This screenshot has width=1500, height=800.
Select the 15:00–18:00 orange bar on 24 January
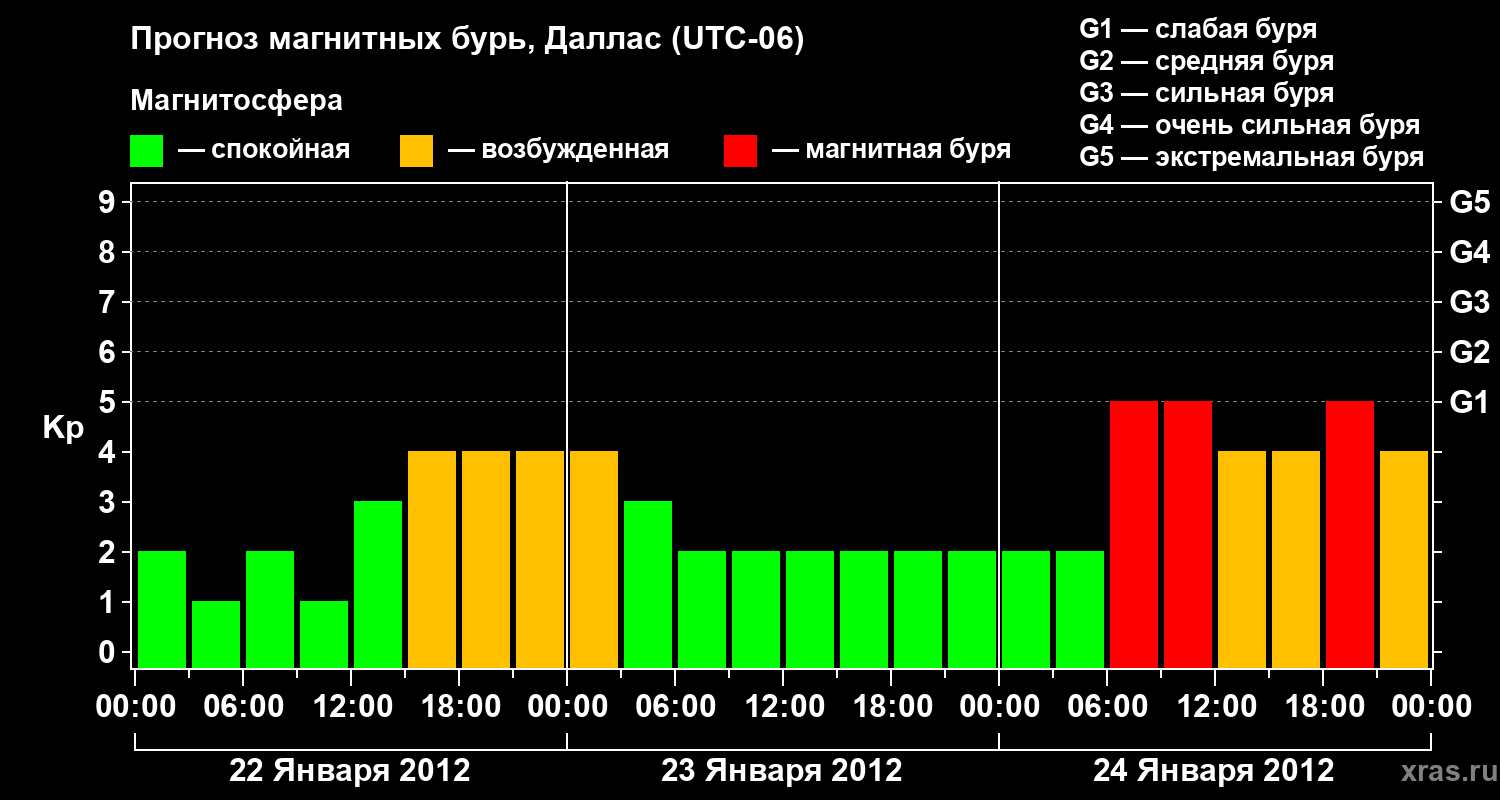(1296, 559)
